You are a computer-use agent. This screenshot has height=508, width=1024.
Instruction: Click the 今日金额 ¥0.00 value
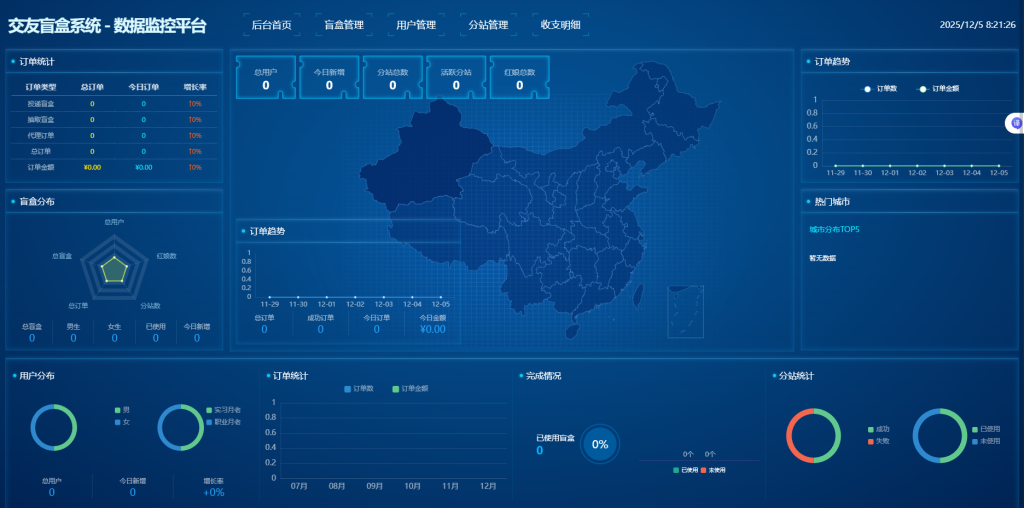(432, 329)
